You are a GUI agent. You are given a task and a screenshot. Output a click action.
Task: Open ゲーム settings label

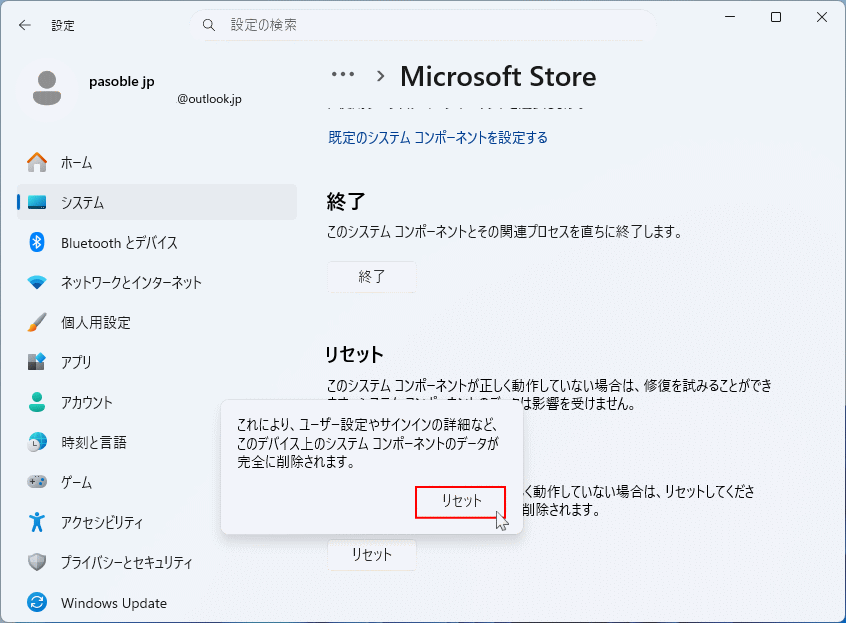[x=76, y=482]
